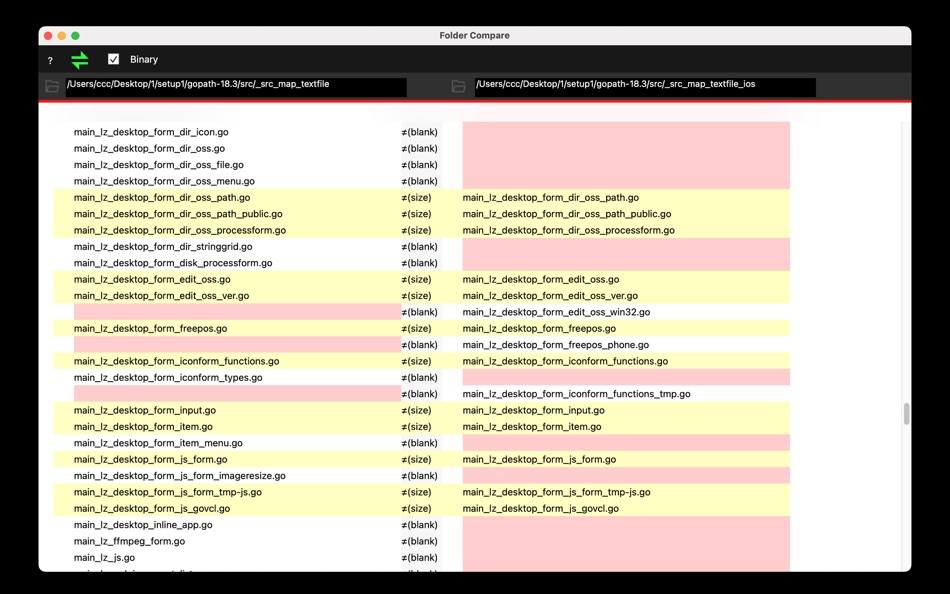Select right main_lz_desktop_form_dir_oss_path_public.go
This screenshot has height=594, width=950.
[567, 214]
